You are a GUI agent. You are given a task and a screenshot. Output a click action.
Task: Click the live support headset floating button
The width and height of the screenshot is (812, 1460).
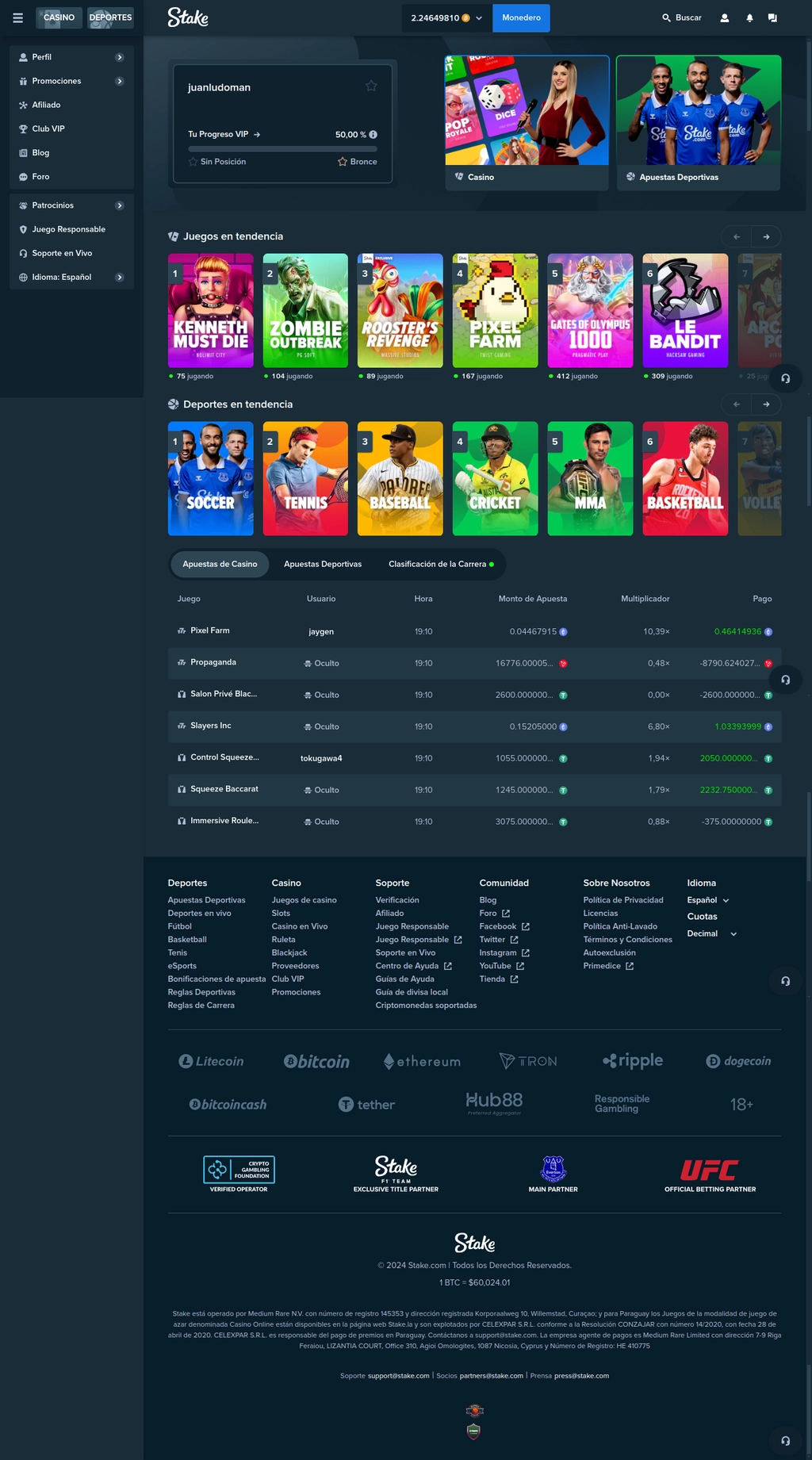785,378
